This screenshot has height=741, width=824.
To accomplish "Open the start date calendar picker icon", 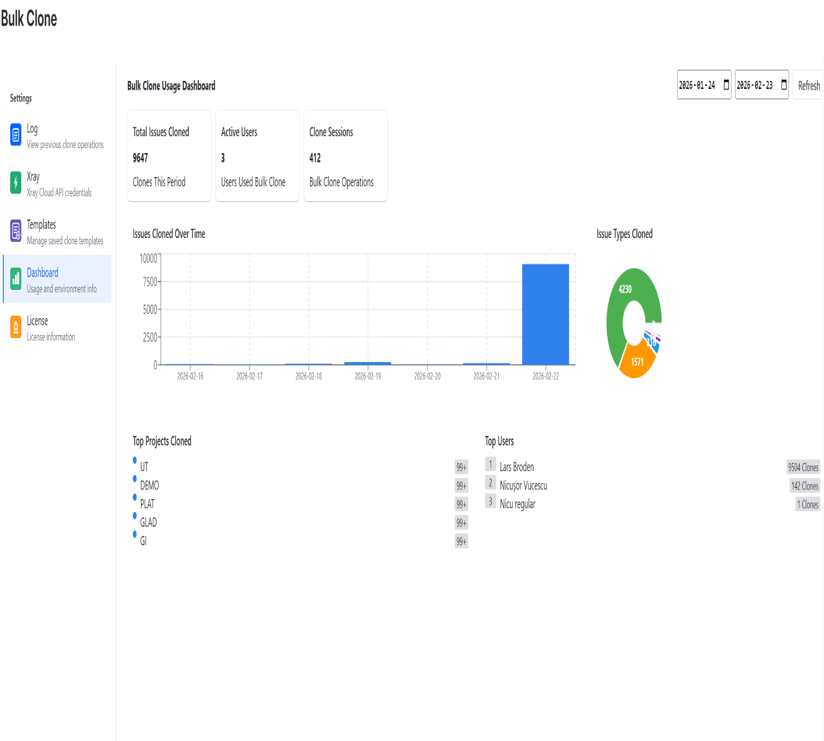I will pyautogui.click(x=726, y=85).
